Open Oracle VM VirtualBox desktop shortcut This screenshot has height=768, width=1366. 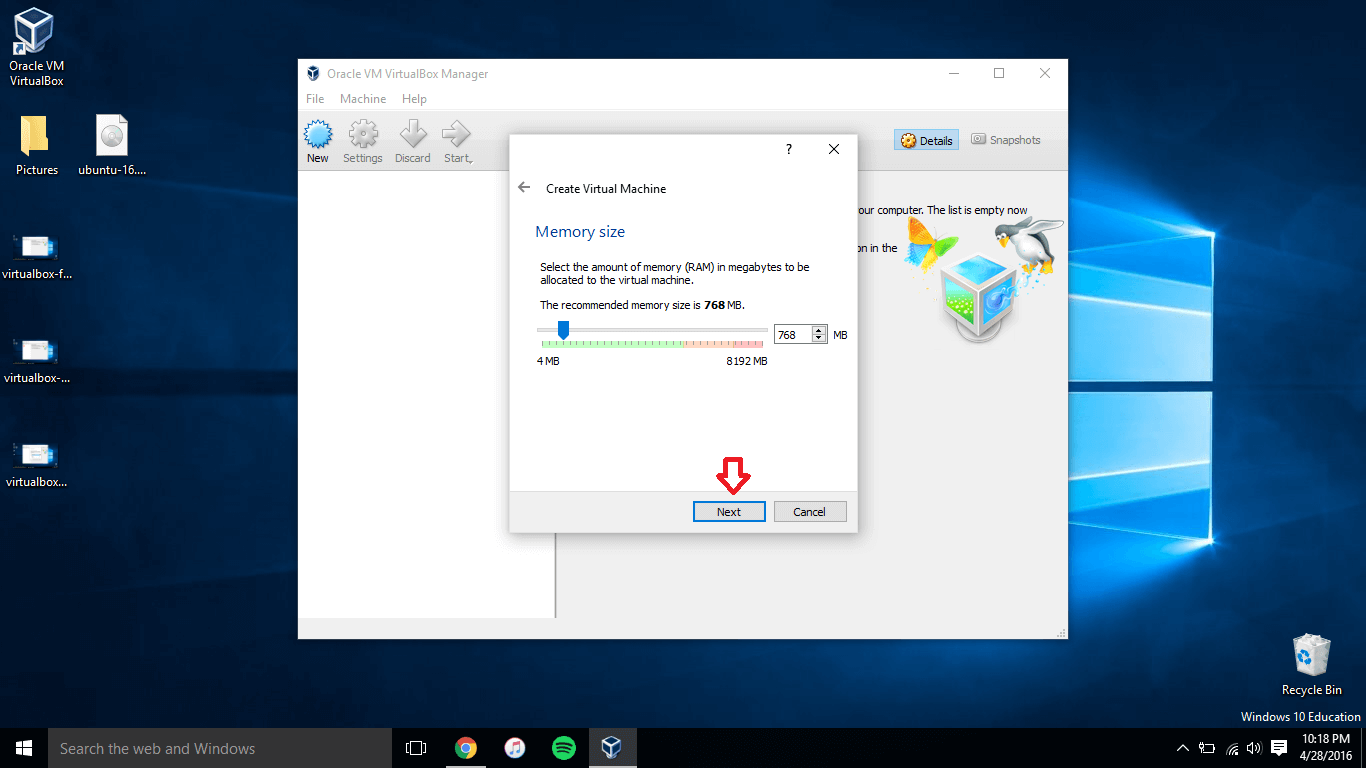(36, 48)
